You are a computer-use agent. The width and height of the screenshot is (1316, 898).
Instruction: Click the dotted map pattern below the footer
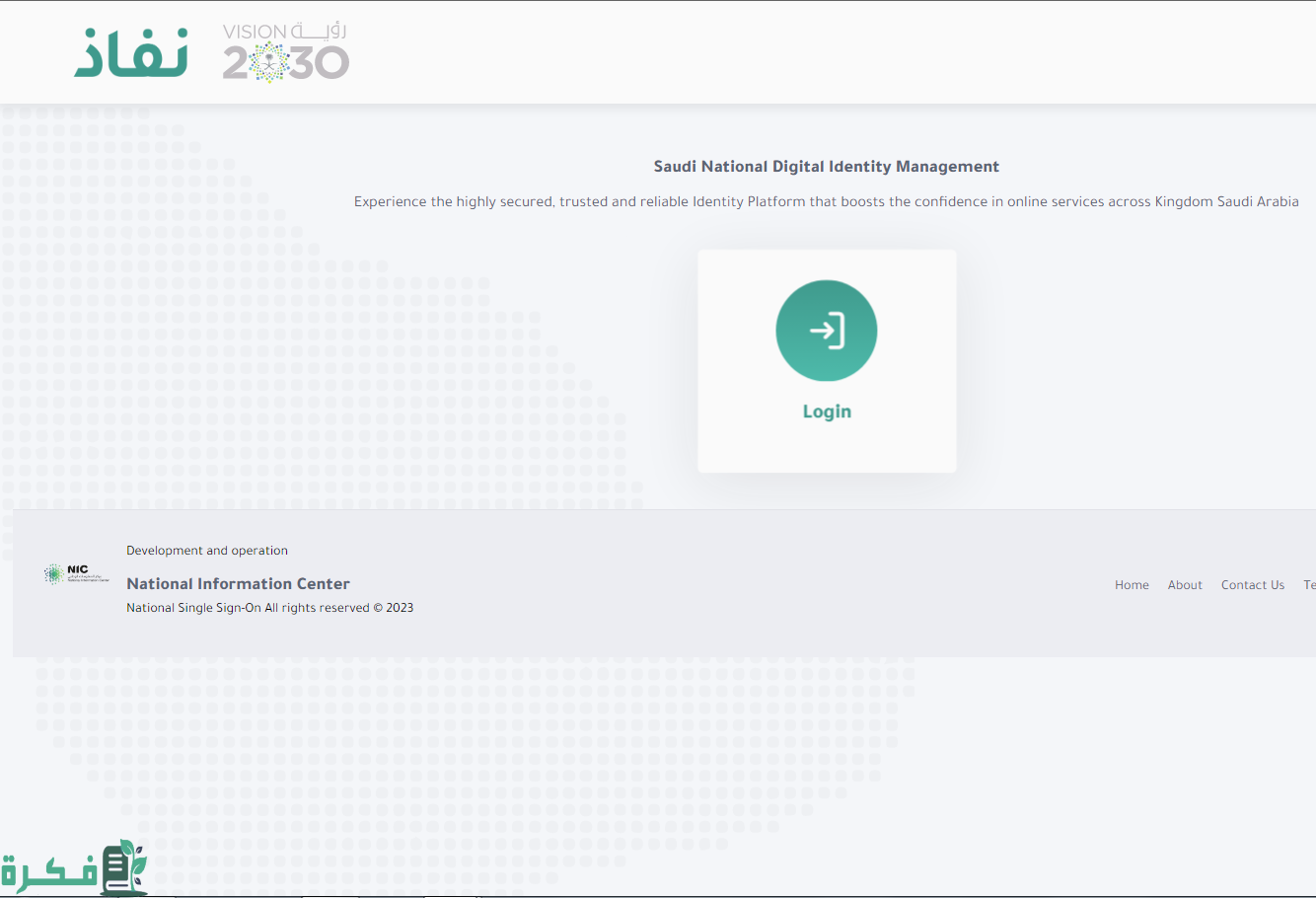point(474,750)
